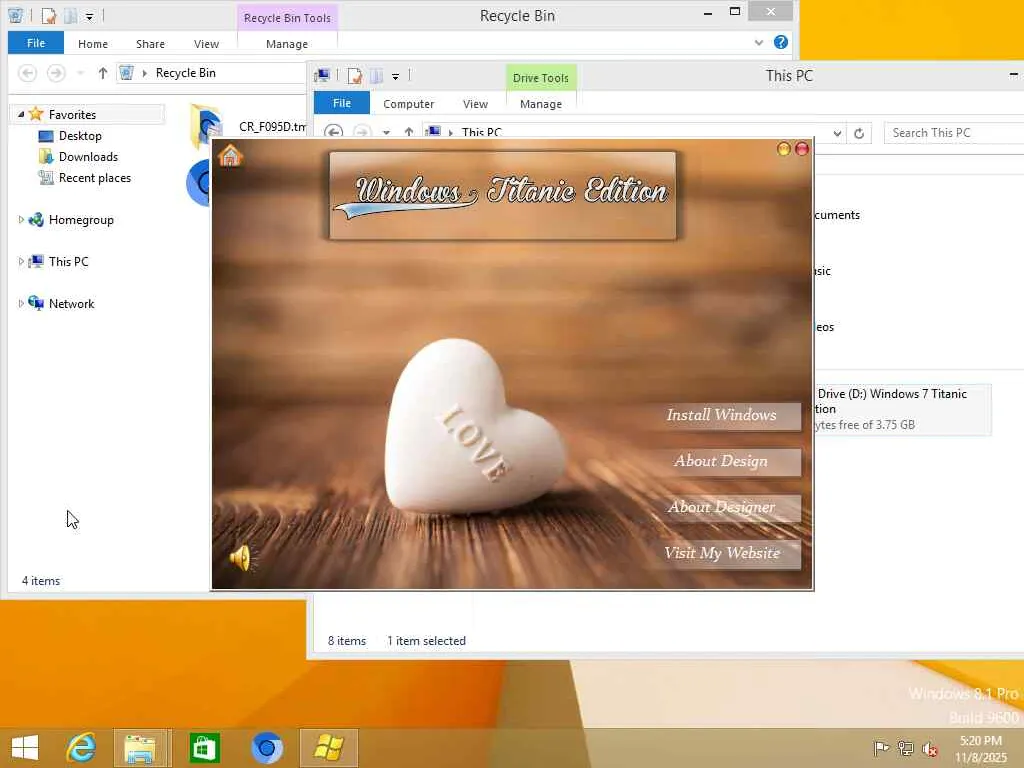
Task: Click the home icon in Titanic Edition launcher
Action: point(231,156)
